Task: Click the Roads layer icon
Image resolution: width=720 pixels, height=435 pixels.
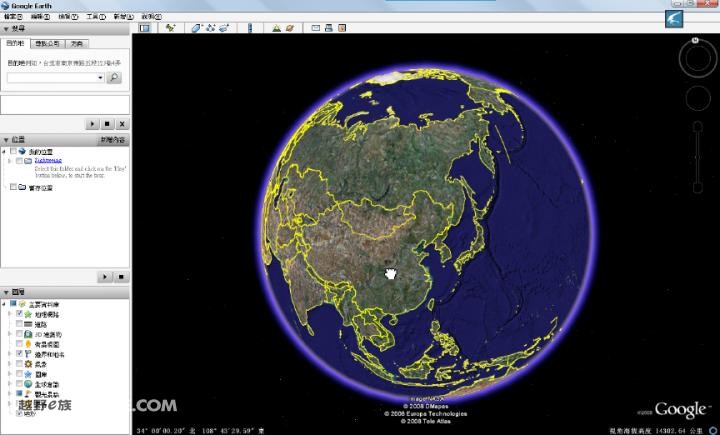Action: (x=28, y=324)
